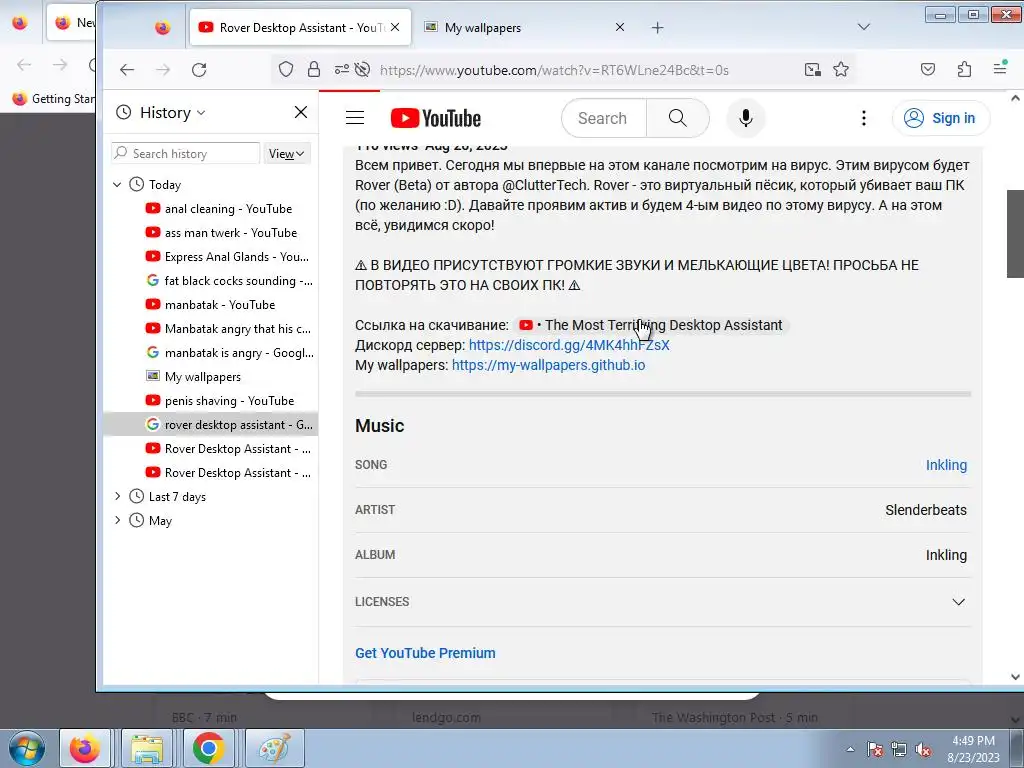The width and height of the screenshot is (1024, 768).
Task: Open the Firefox icon in taskbar
Action: tap(85, 748)
